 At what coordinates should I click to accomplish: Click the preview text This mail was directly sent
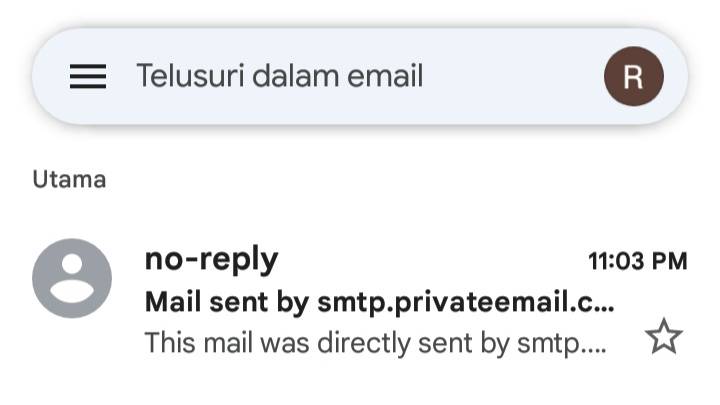point(375,342)
